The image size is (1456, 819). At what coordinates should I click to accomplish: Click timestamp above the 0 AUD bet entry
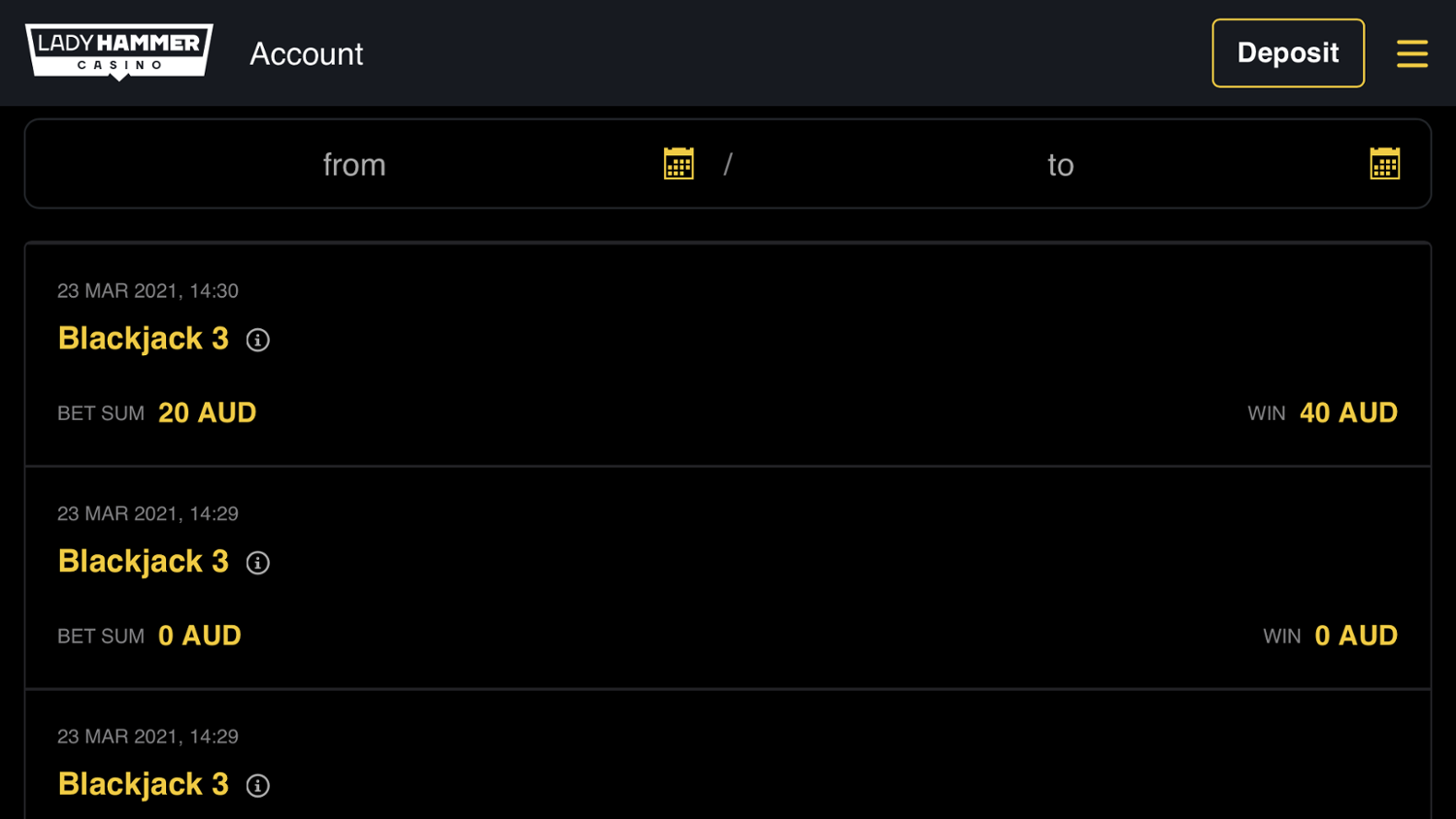tap(148, 514)
